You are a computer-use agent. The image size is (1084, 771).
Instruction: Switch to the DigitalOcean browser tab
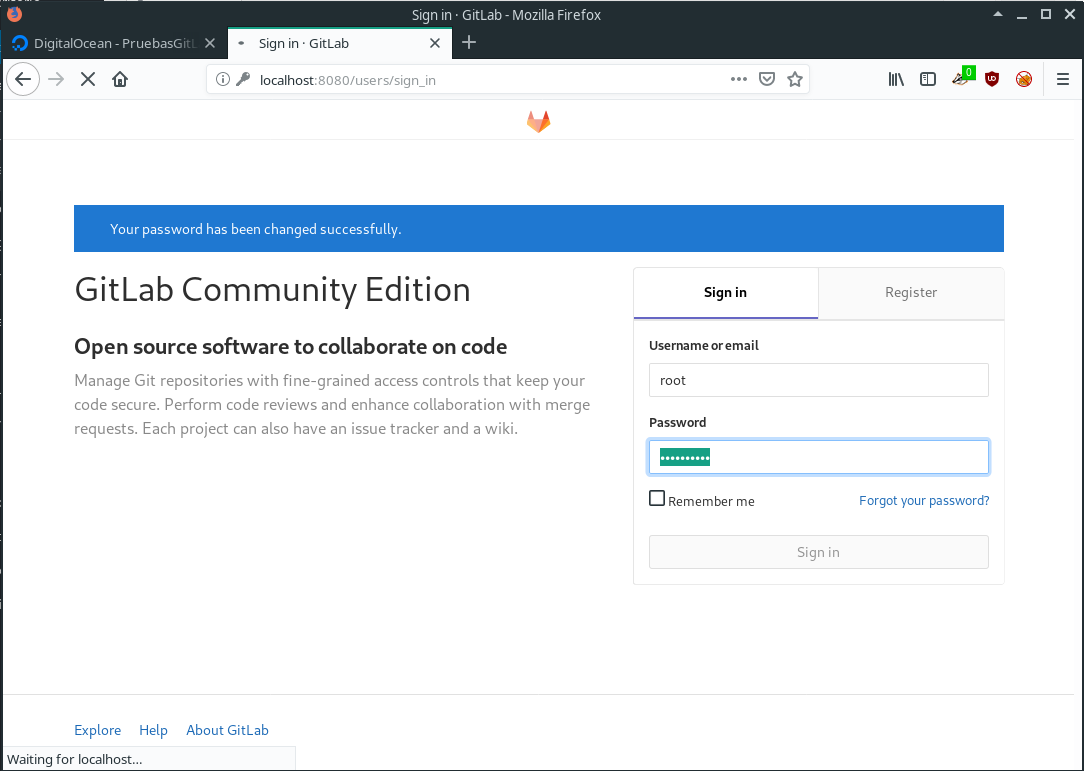click(112, 43)
